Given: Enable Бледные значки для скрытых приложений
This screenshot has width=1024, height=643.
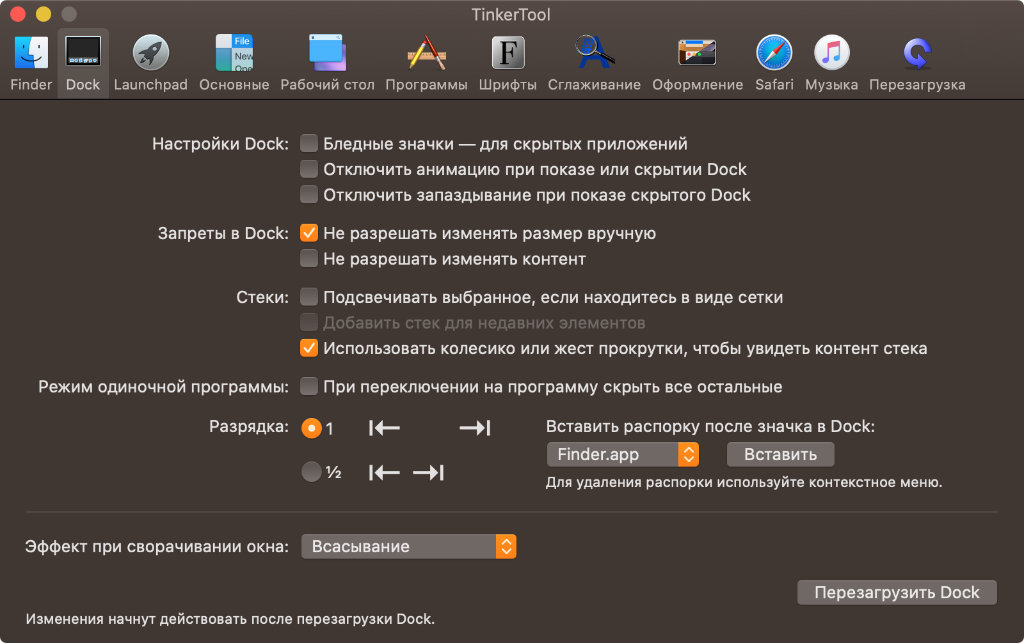Looking at the screenshot, I should click(x=309, y=143).
